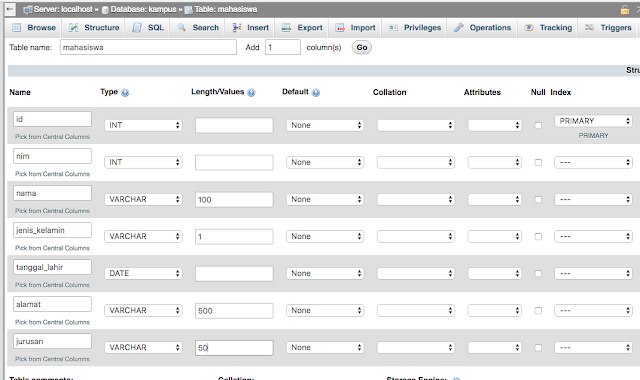640x380 pixels.
Task: Click the id name input field
Action: pos(52,119)
